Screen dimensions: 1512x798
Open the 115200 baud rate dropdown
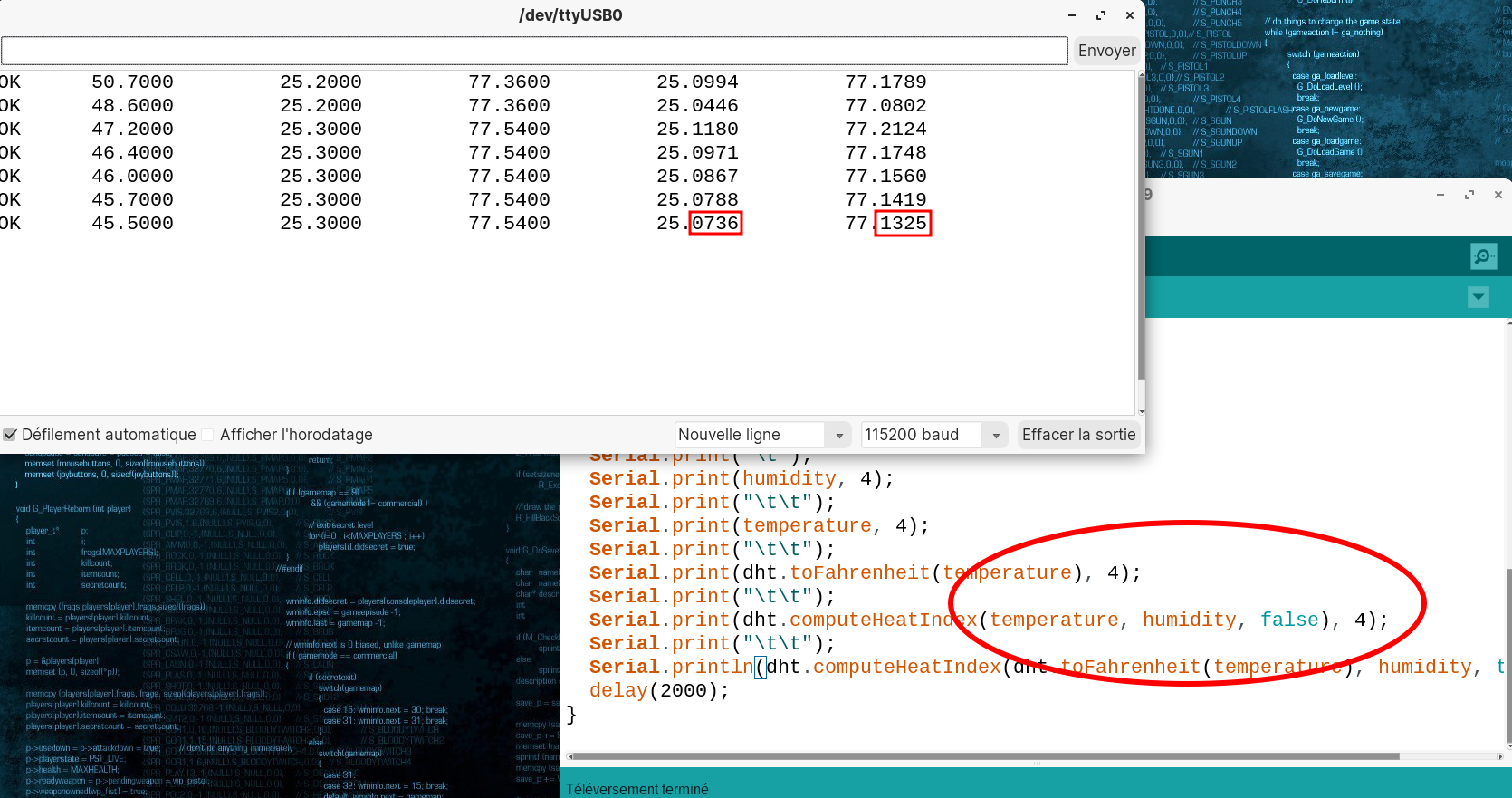coord(935,435)
